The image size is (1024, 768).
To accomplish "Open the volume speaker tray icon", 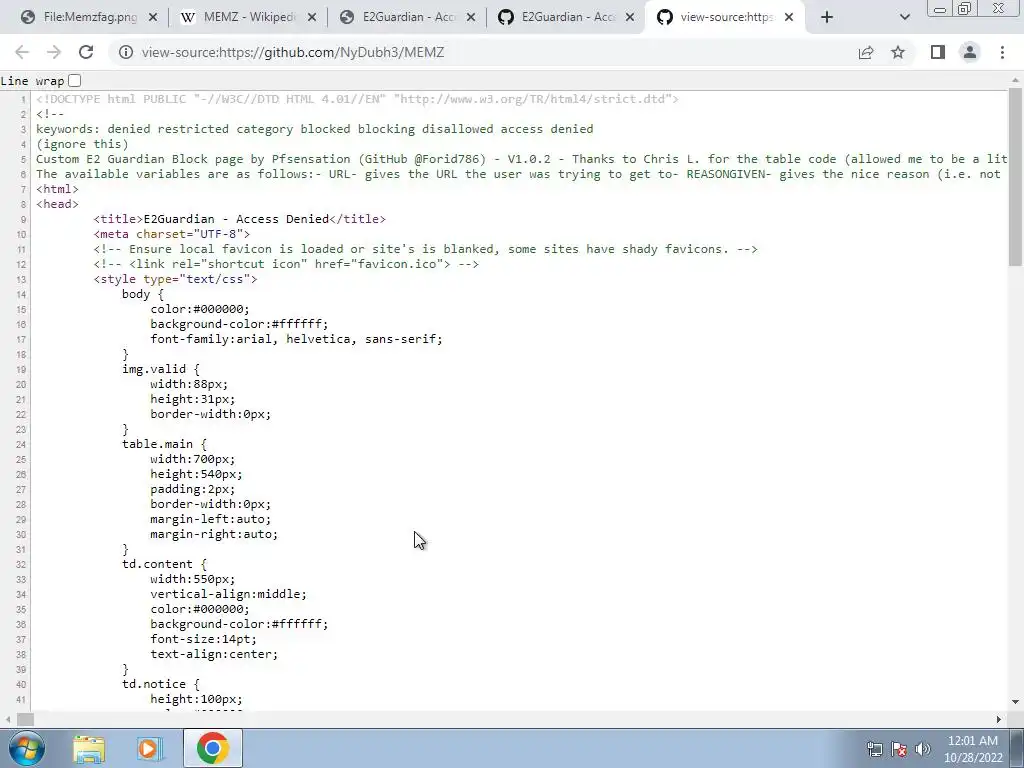I will (923, 749).
